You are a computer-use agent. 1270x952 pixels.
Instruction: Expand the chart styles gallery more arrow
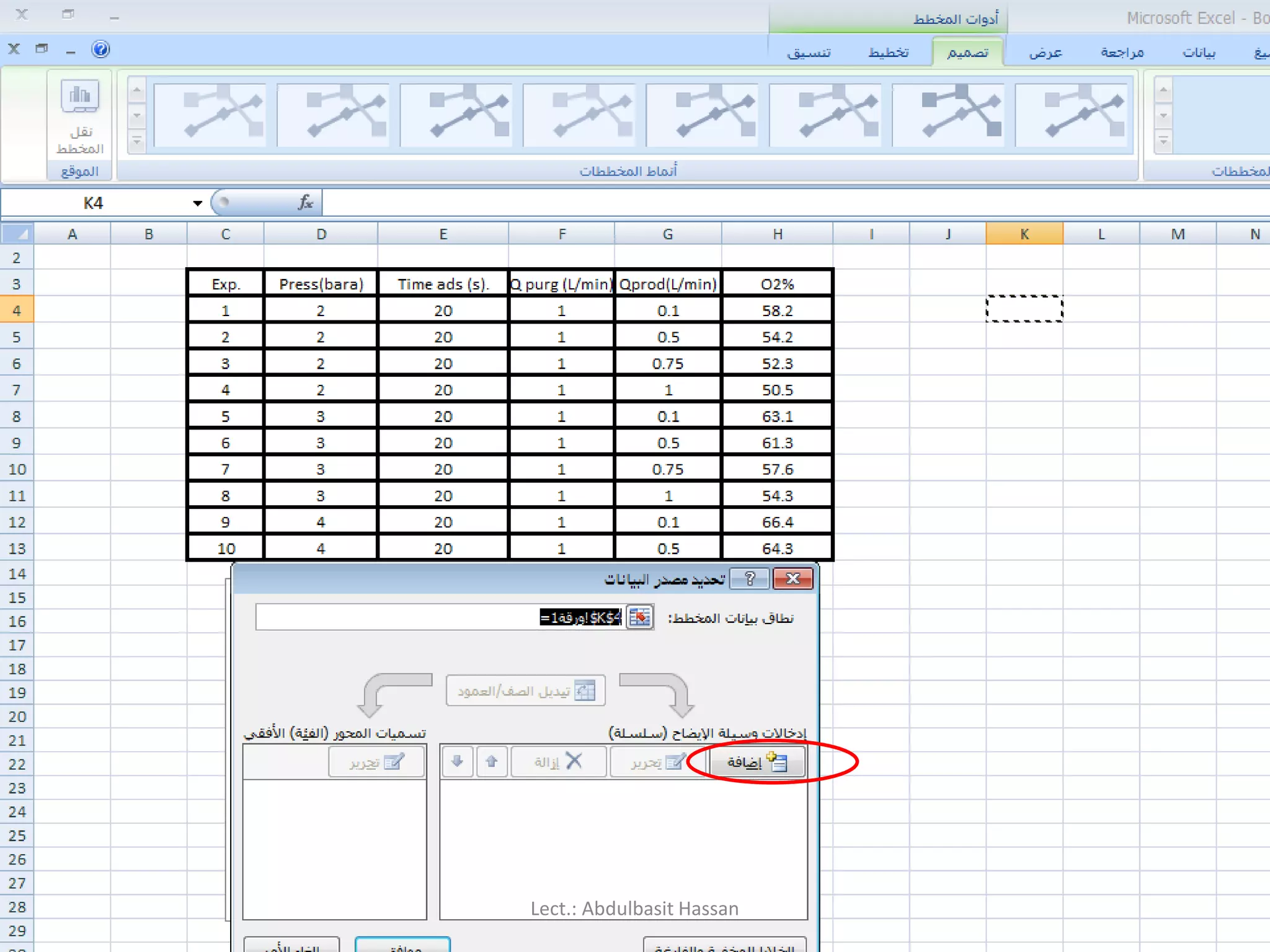pyautogui.click(x=136, y=142)
